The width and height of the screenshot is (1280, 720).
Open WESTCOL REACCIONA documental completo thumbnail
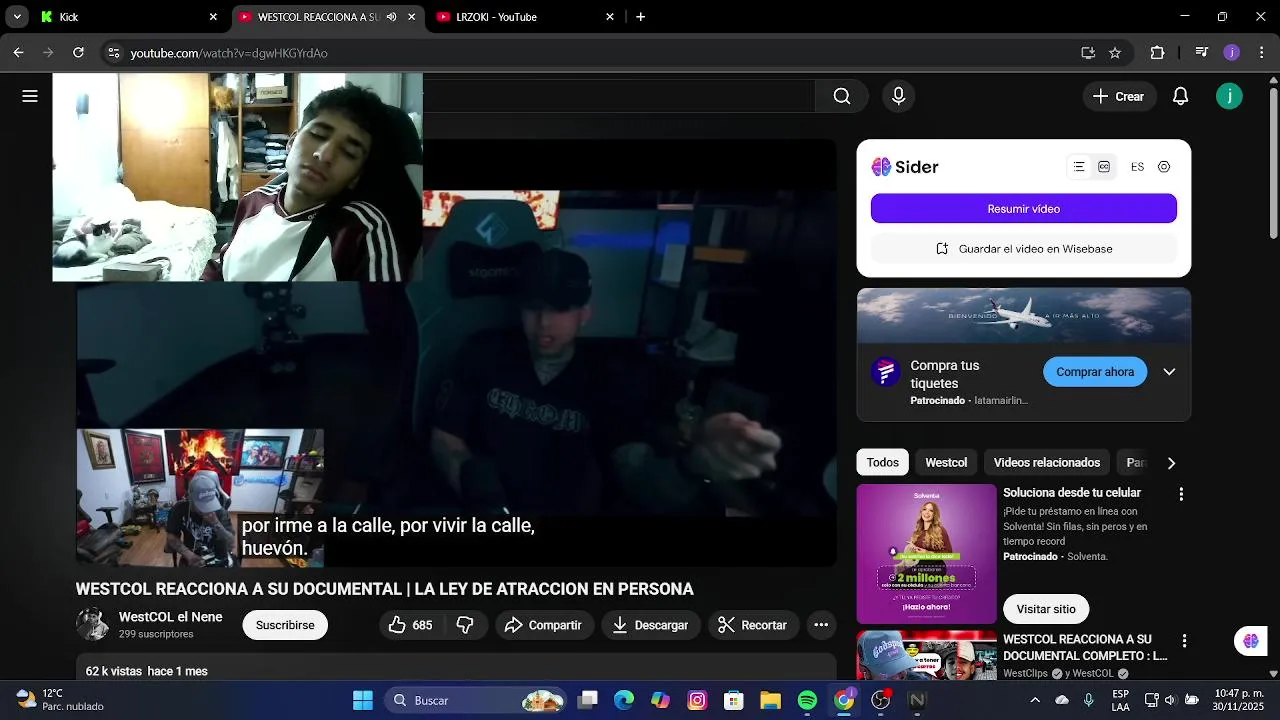(x=927, y=655)
